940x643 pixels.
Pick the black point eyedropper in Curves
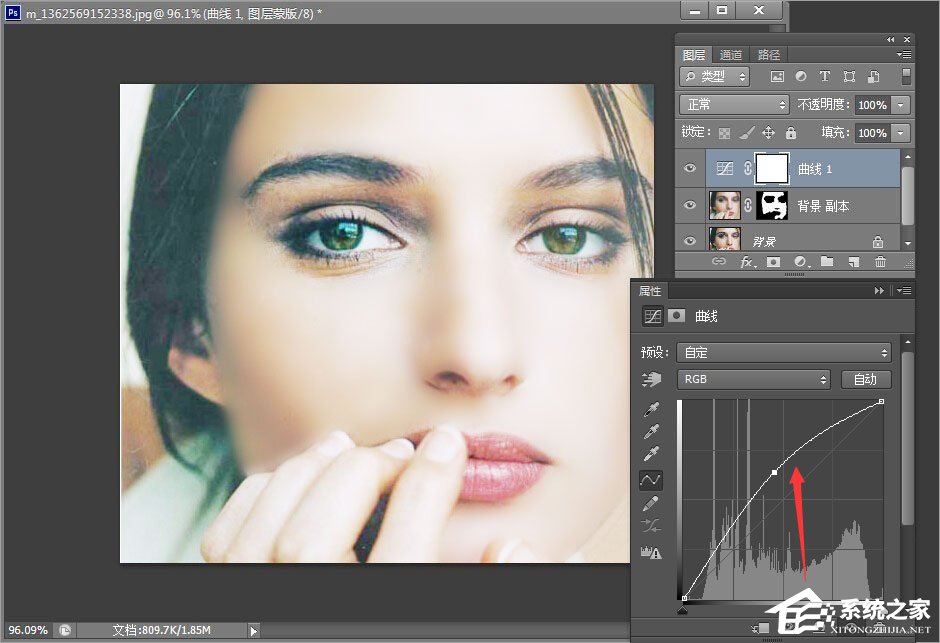coord(652,410)
